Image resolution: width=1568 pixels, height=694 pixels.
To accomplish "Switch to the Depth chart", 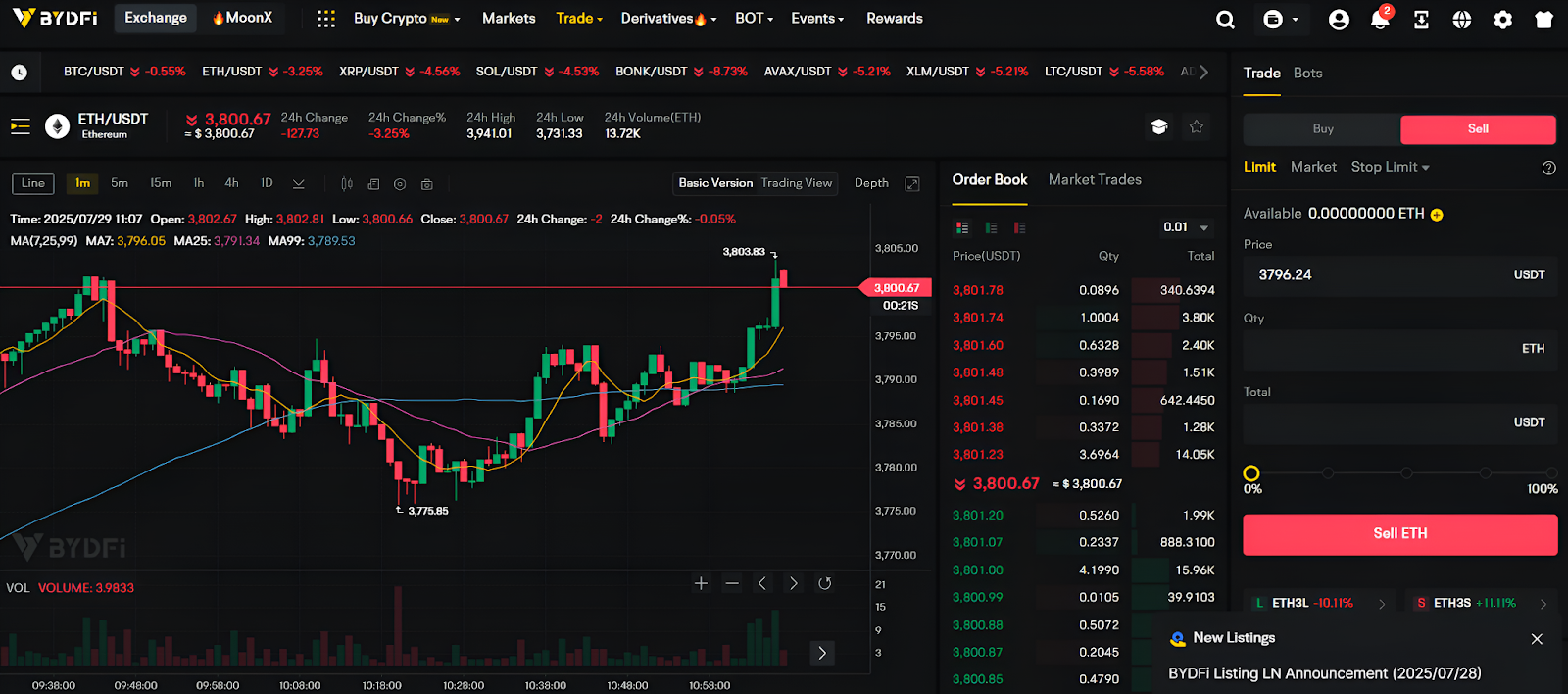I will click(871, 183).
